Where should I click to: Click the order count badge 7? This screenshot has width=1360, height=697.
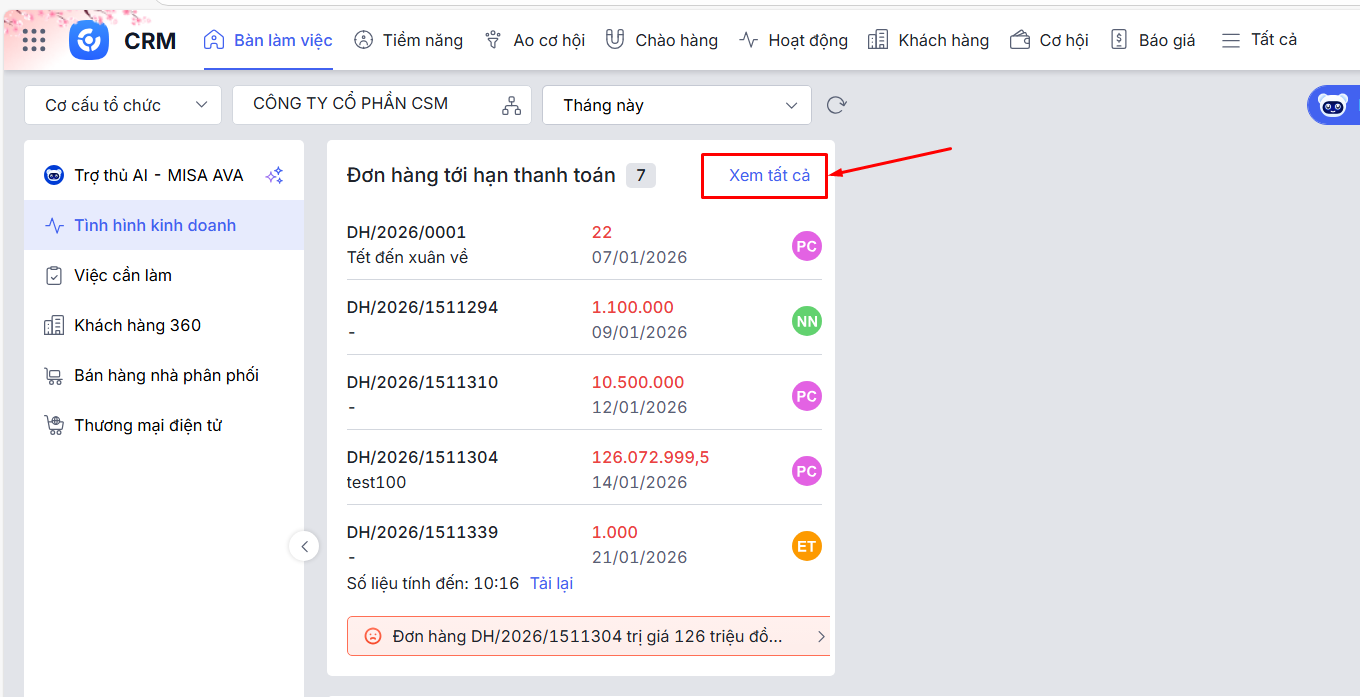coord(641,176)
